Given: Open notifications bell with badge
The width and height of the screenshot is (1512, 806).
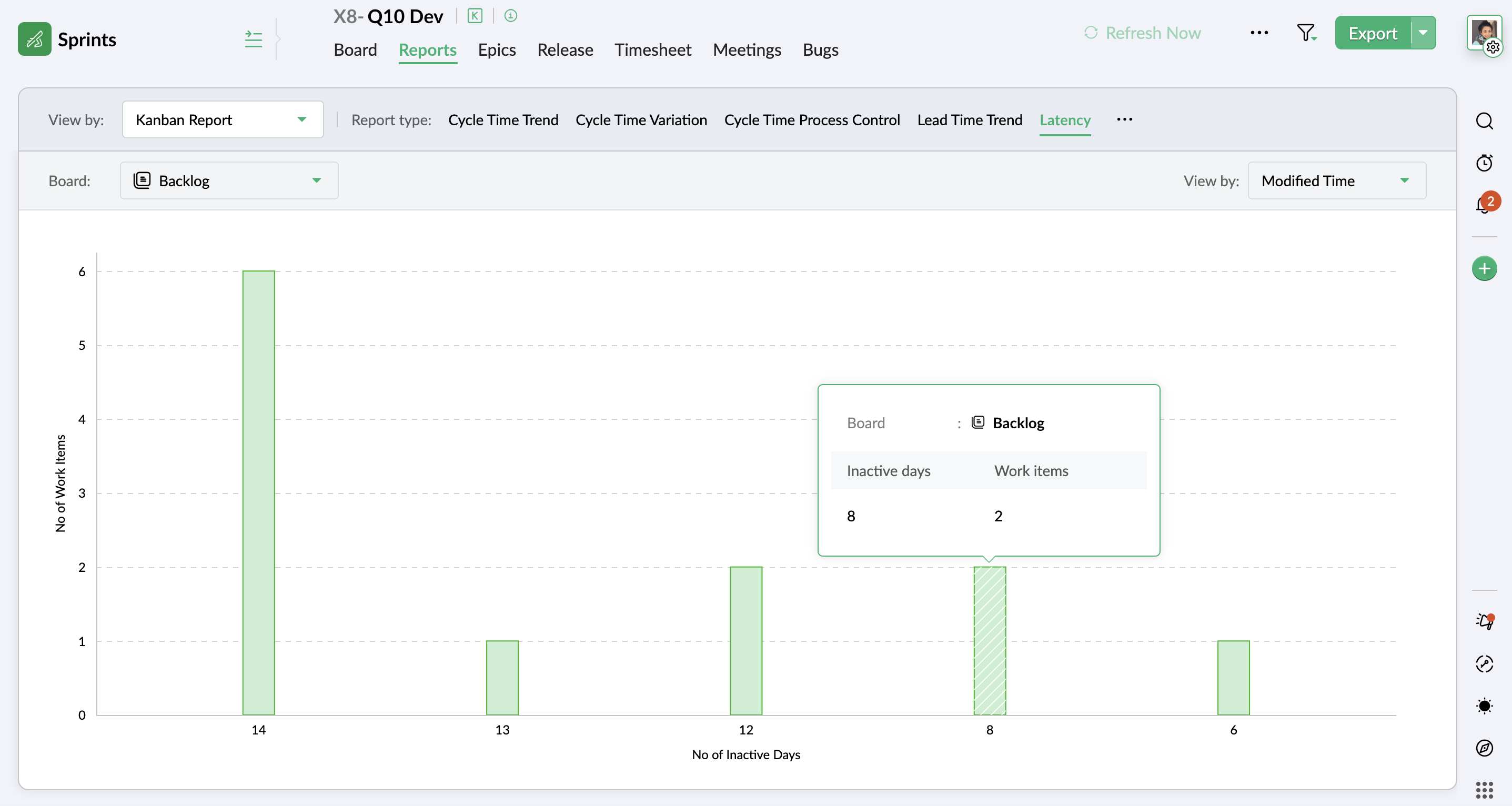Looking at the screenshot, I should click(1484, 205).
